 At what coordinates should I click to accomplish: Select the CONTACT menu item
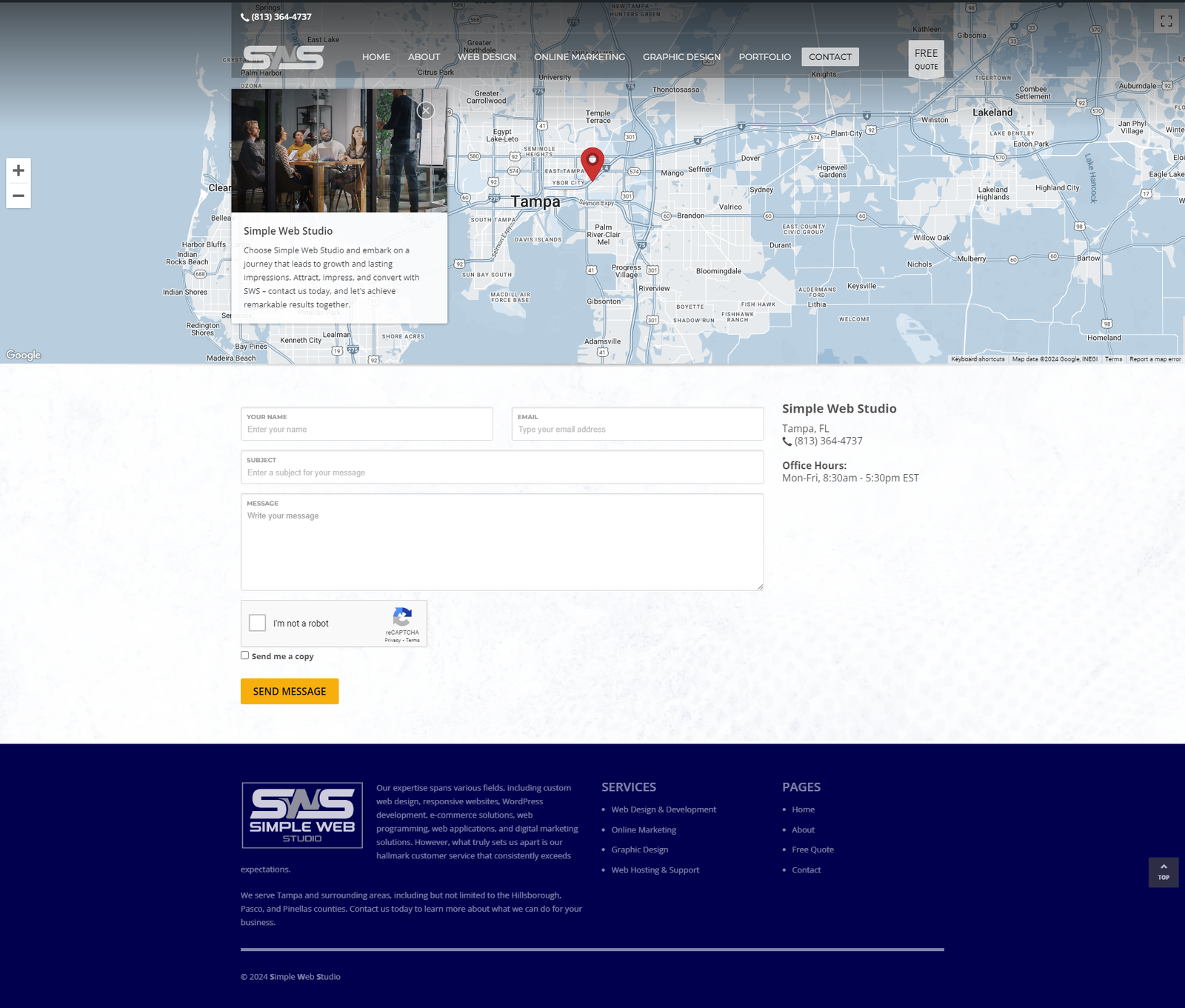point(830,57)
